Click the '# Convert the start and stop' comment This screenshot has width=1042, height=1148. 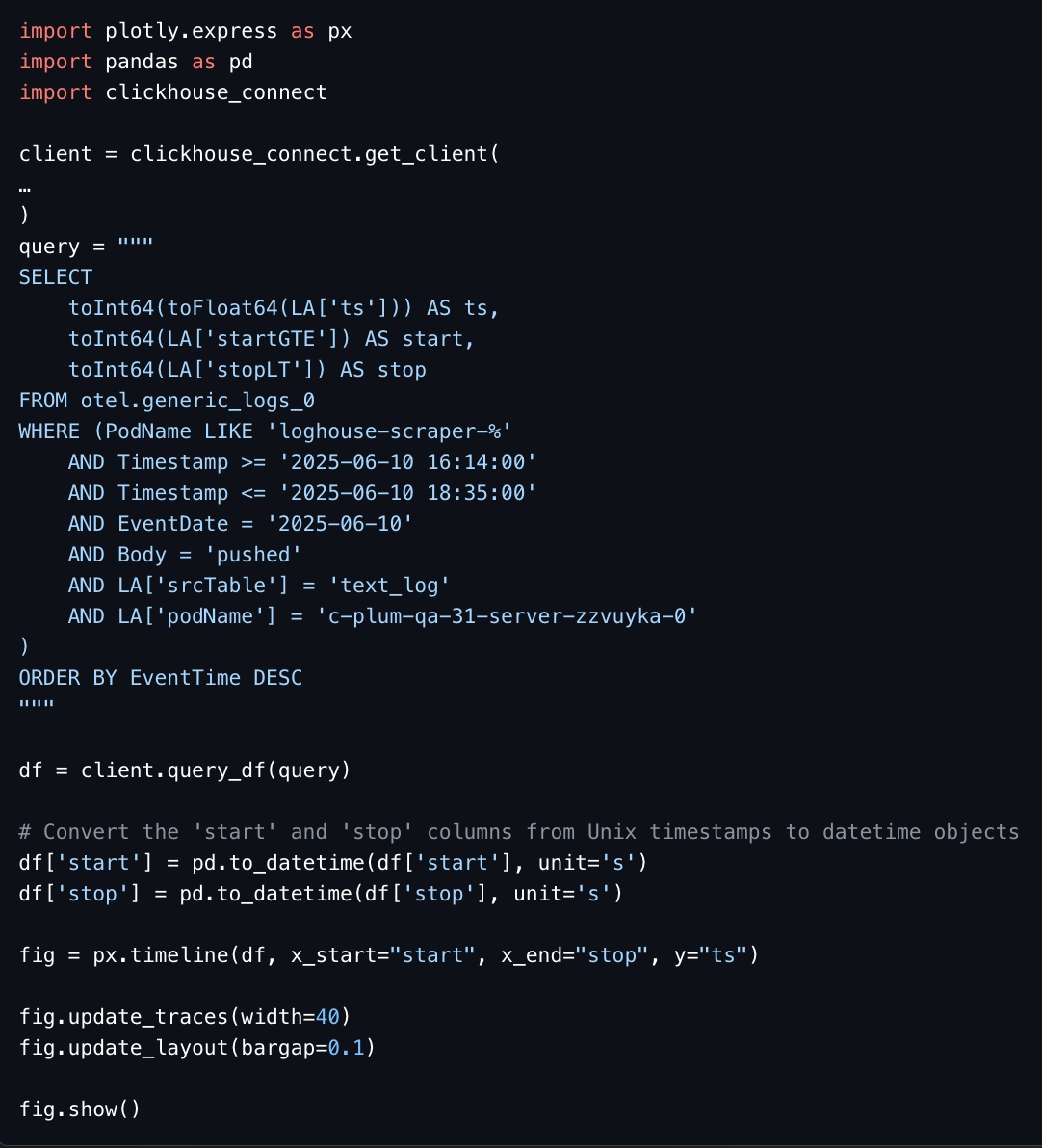tap(519, 832)
